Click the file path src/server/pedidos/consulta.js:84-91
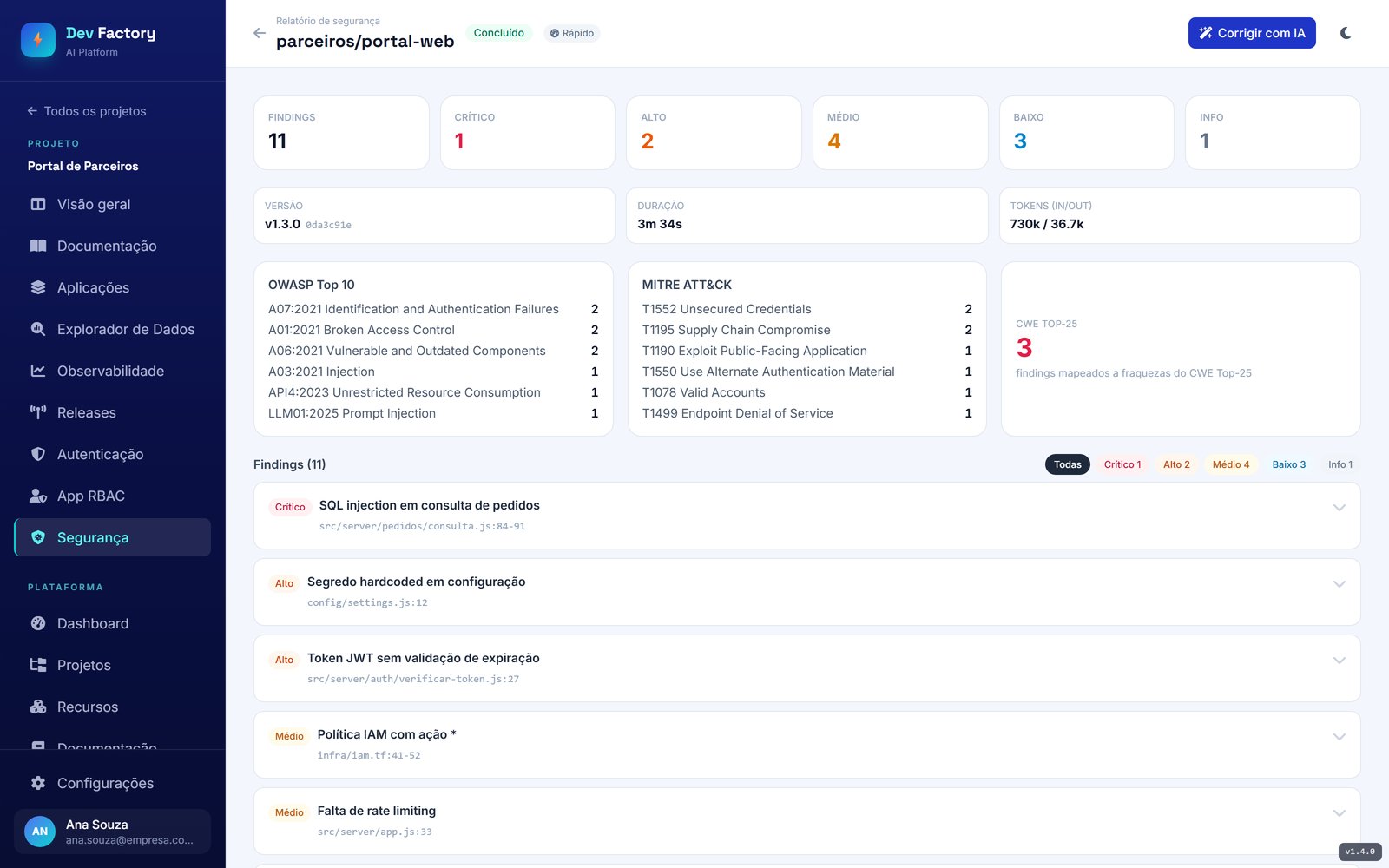The height and width of the screenshot is (868, 1389). click(x=422, y=526)
